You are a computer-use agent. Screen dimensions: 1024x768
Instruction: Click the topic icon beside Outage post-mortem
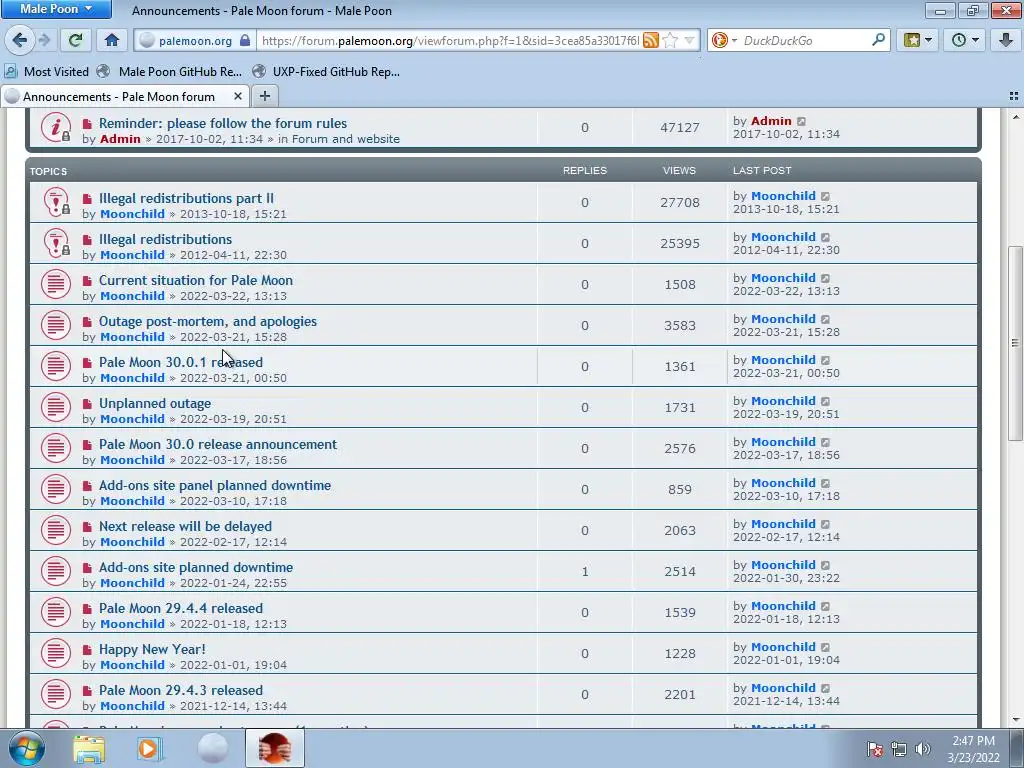56,325
